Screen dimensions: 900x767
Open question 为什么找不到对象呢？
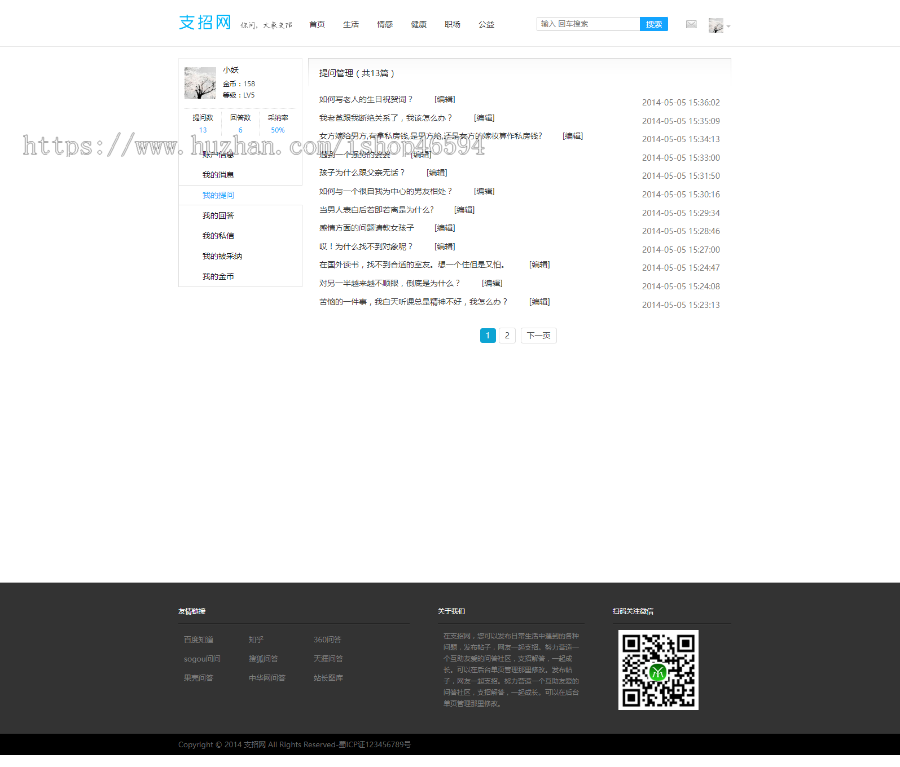pos(366,247)
